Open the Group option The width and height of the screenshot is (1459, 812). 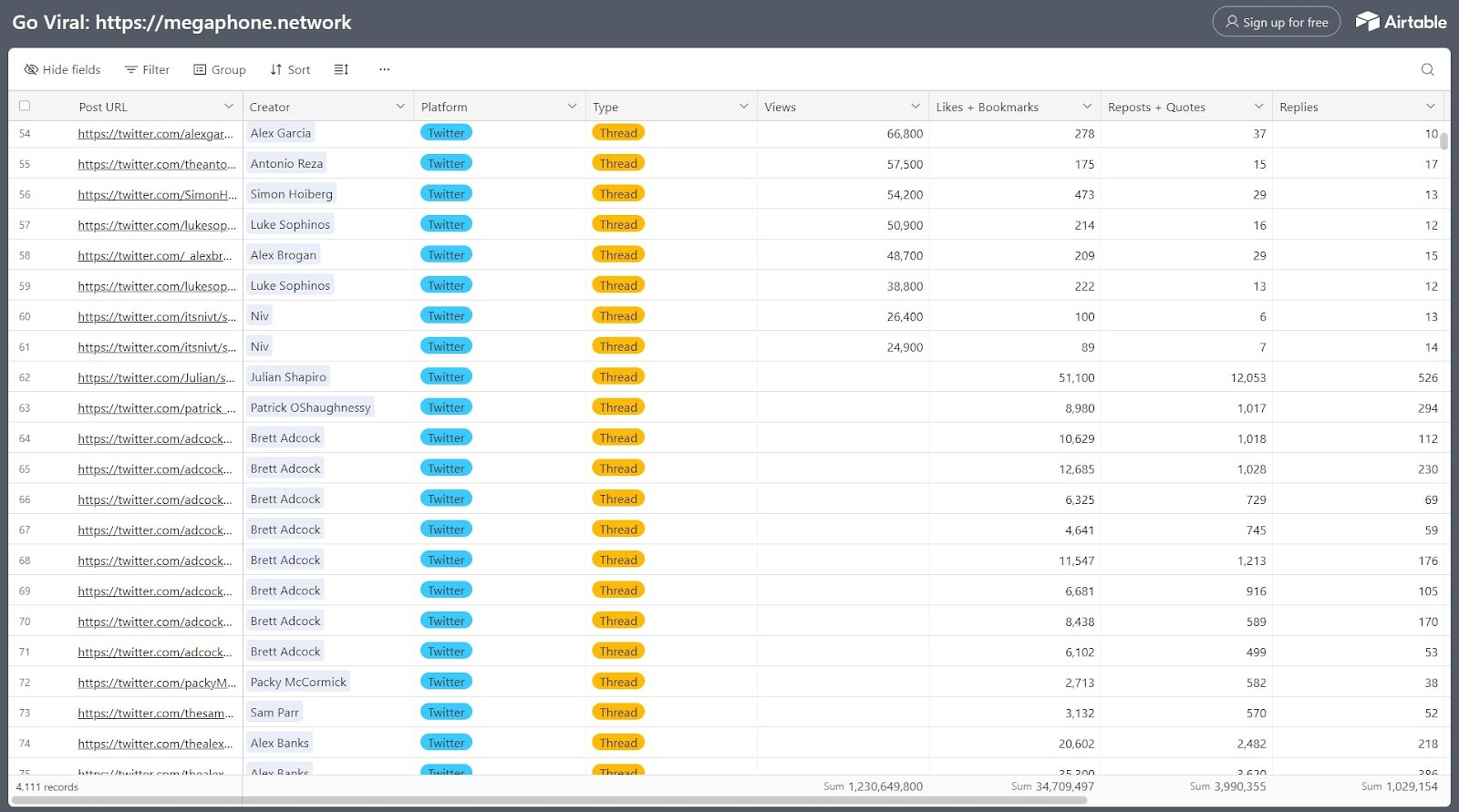pyautogui.click(x=220, y=69)
